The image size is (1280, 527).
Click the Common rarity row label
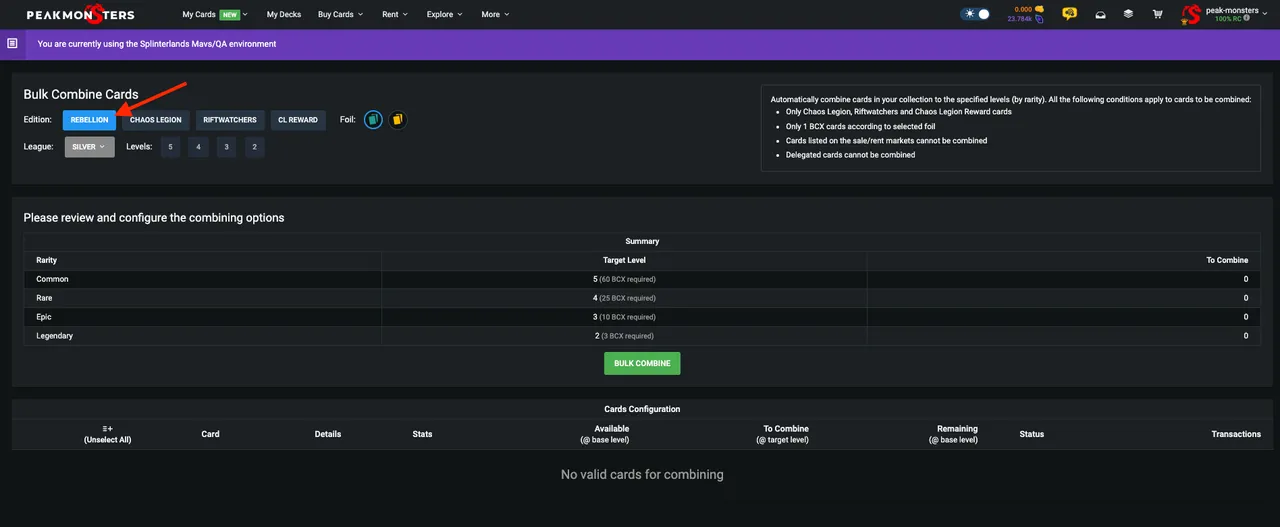pyautogui.click(x=52, y=279)
